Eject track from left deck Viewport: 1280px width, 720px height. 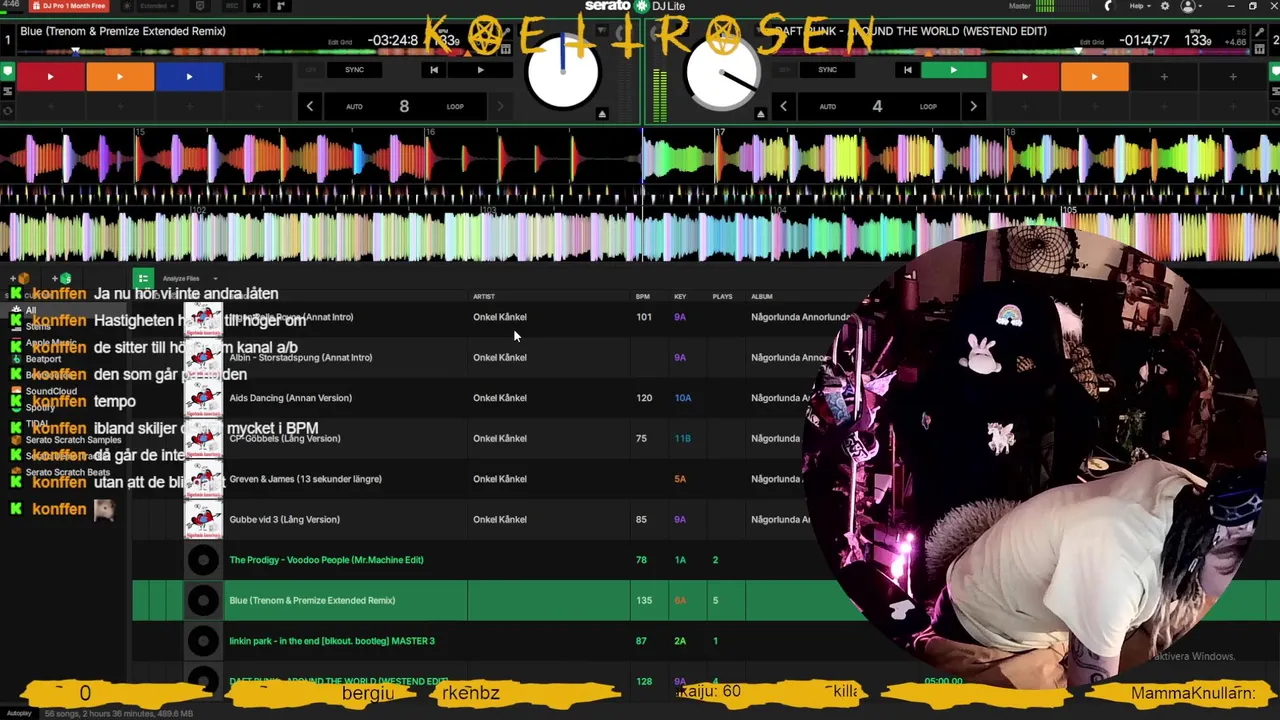tap(602, 114)
